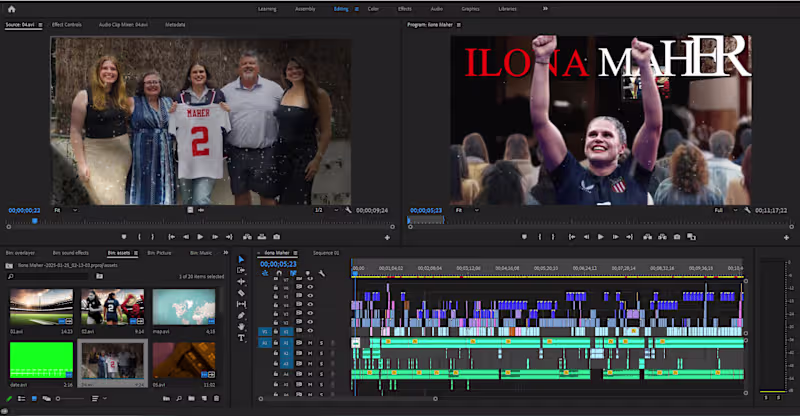Mute audio track A2
The image size is (800, 416).
point(310,353)
